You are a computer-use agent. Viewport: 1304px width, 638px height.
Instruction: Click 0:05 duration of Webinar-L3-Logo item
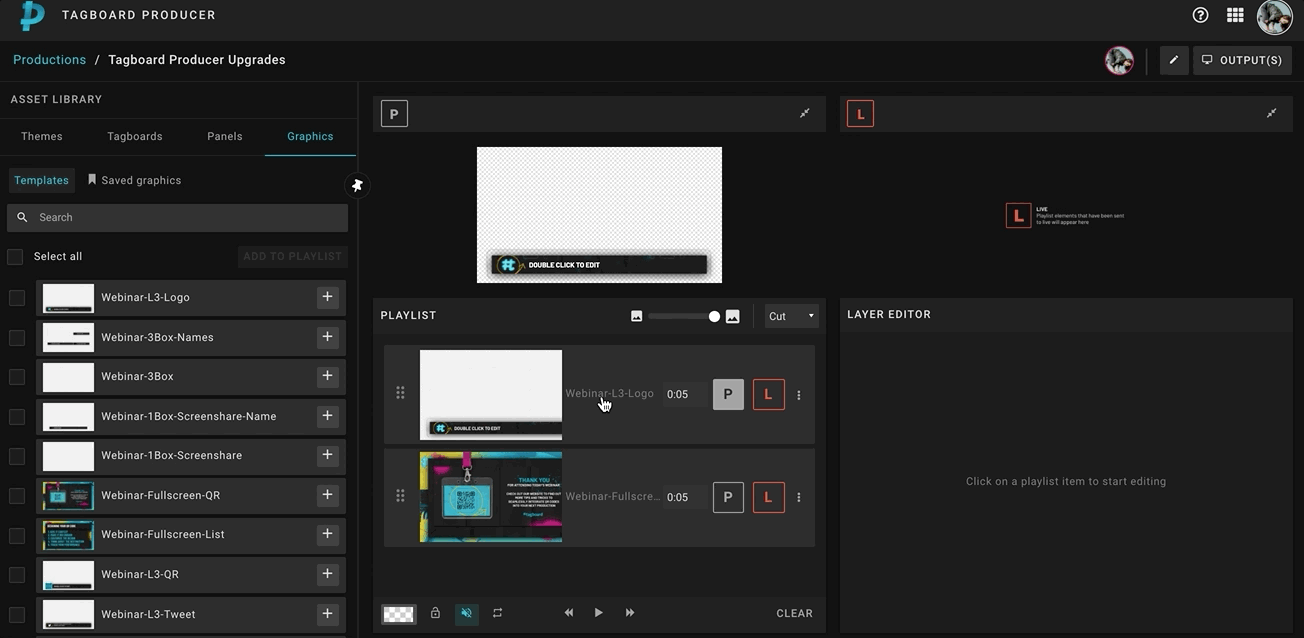click(x=678, y=394)
